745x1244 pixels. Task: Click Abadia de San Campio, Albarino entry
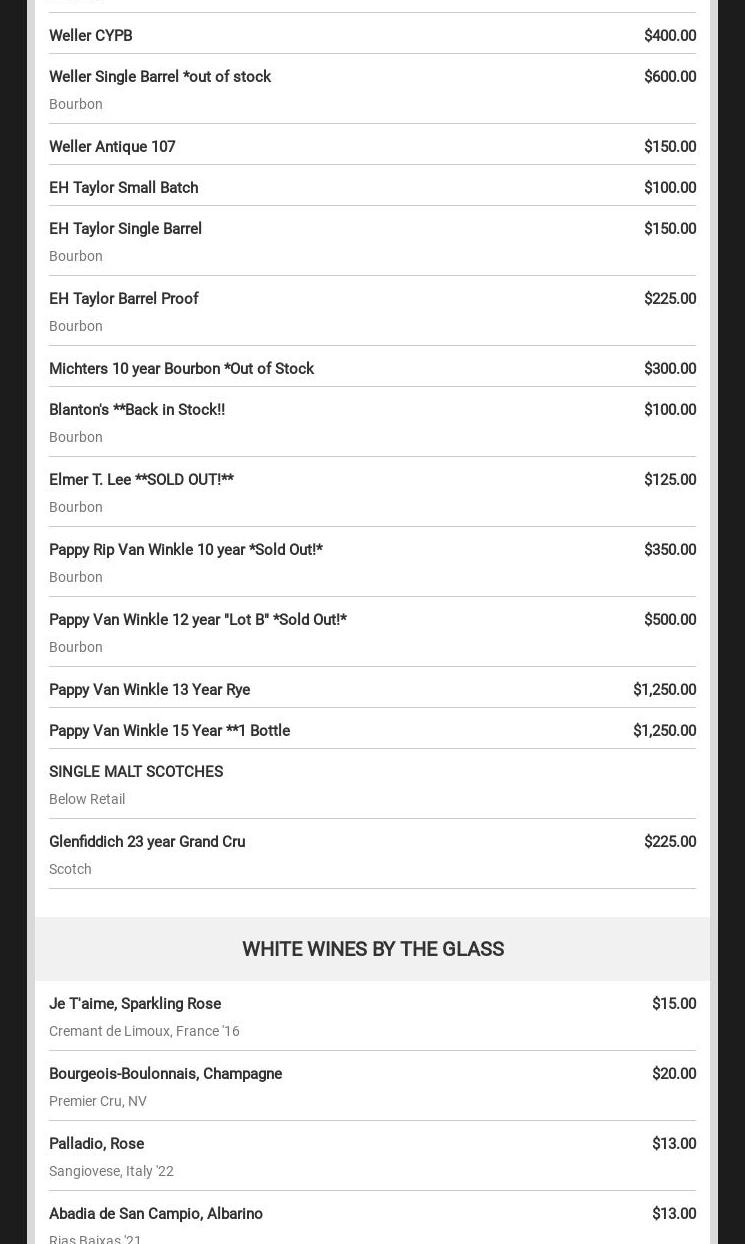tap(156, 1214)
